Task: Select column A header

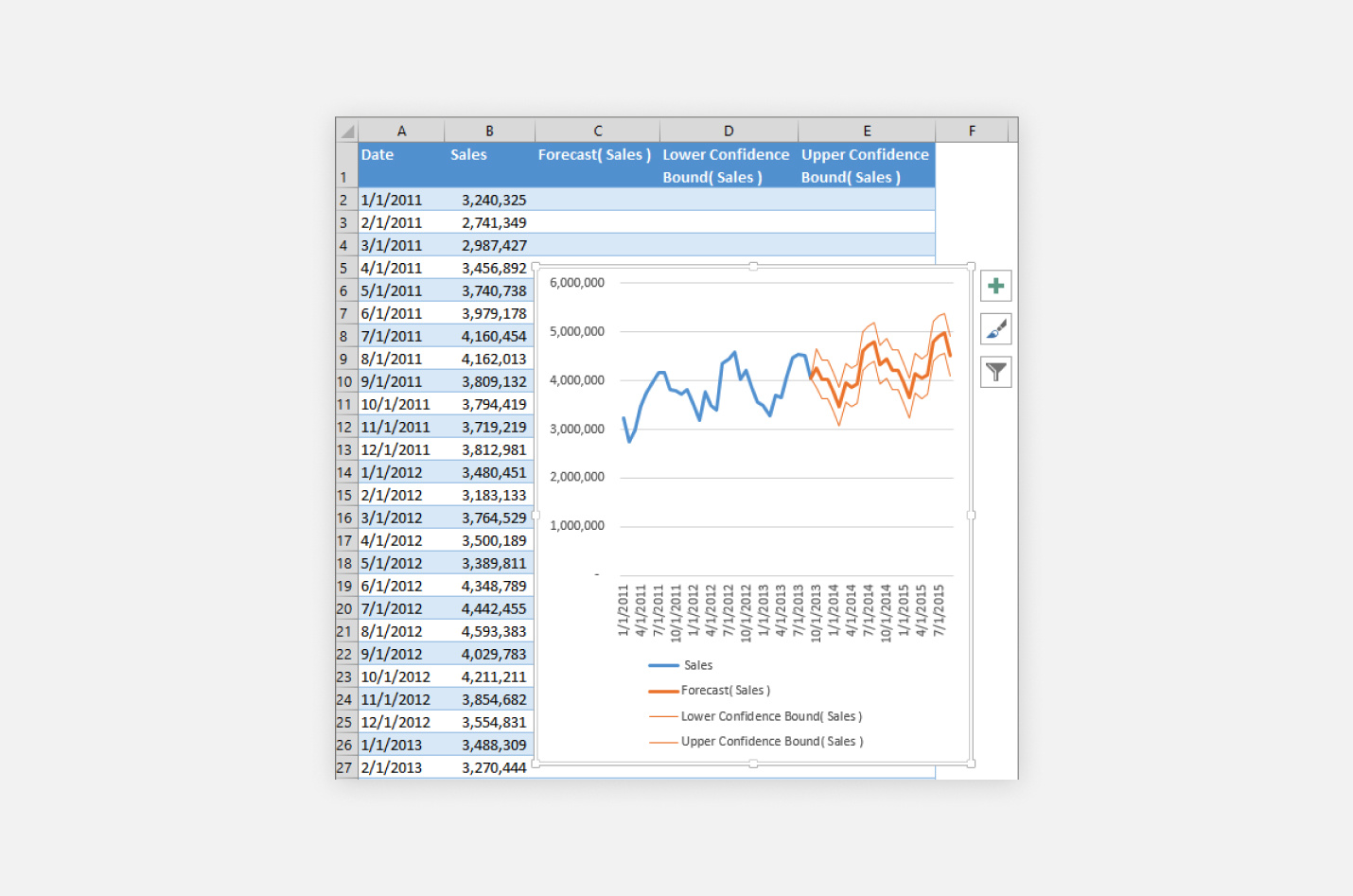Action: point(401,130)
